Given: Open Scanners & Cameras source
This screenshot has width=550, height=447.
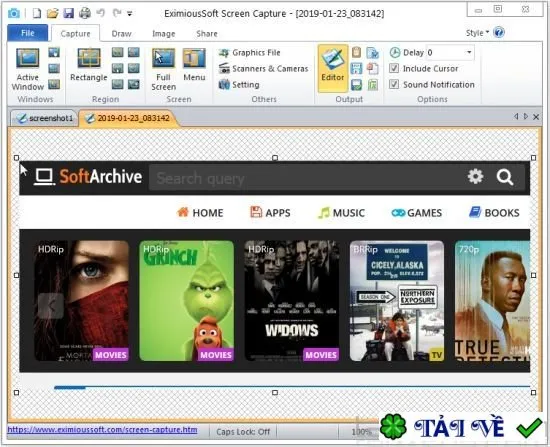Looking at the screenshot, I should (x=263, y=68).
